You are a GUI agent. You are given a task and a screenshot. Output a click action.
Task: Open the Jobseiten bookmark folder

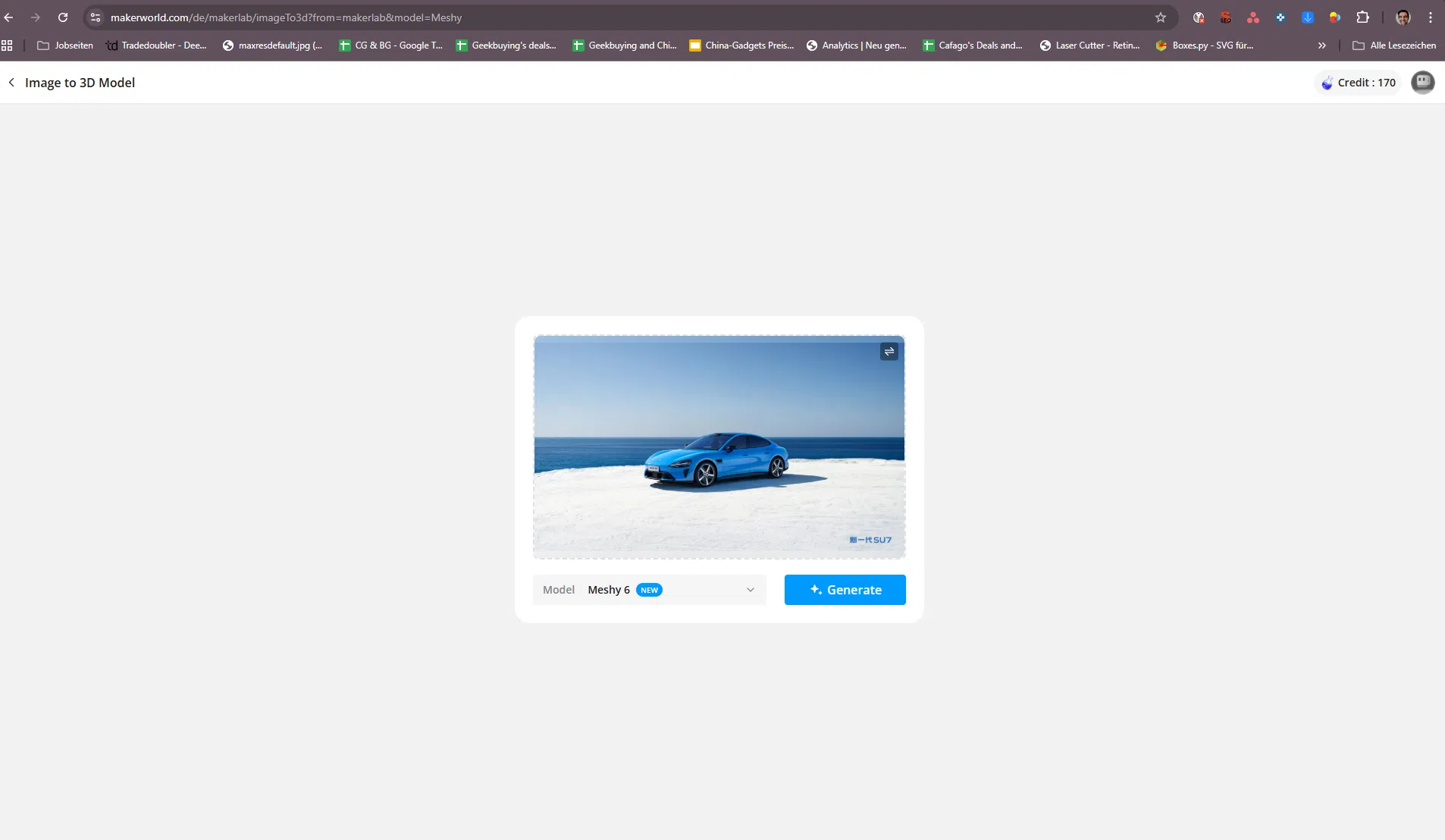[65, 45]
